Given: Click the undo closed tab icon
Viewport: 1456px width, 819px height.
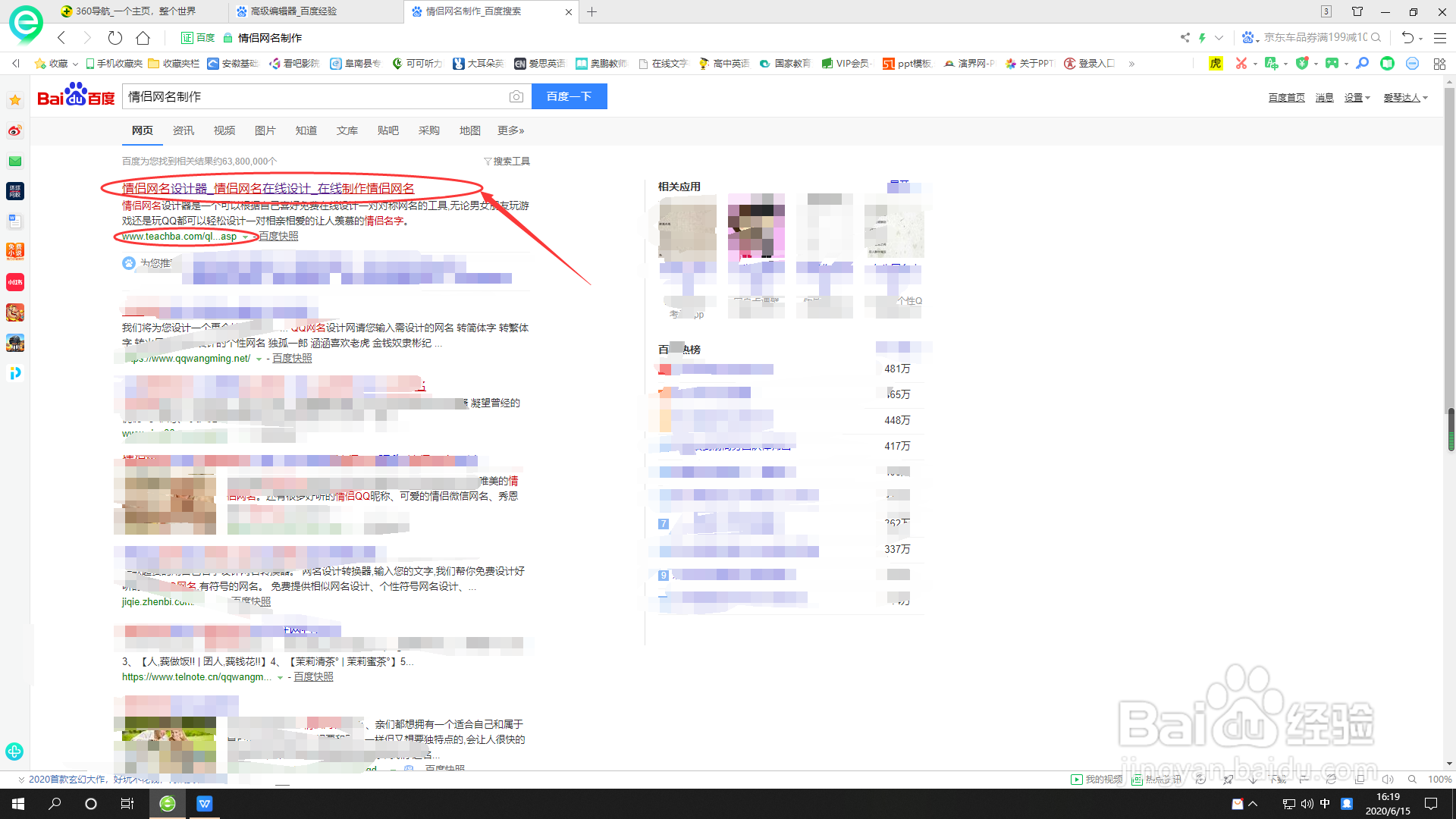Looking at the screenshot, I should point(1408,37).
